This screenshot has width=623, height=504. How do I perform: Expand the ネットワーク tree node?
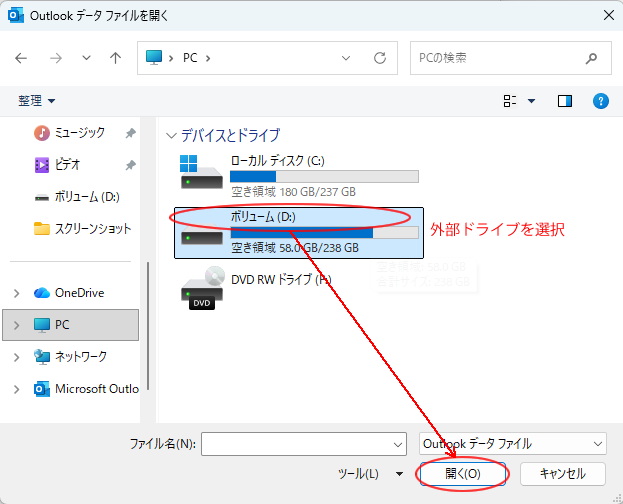16,357
